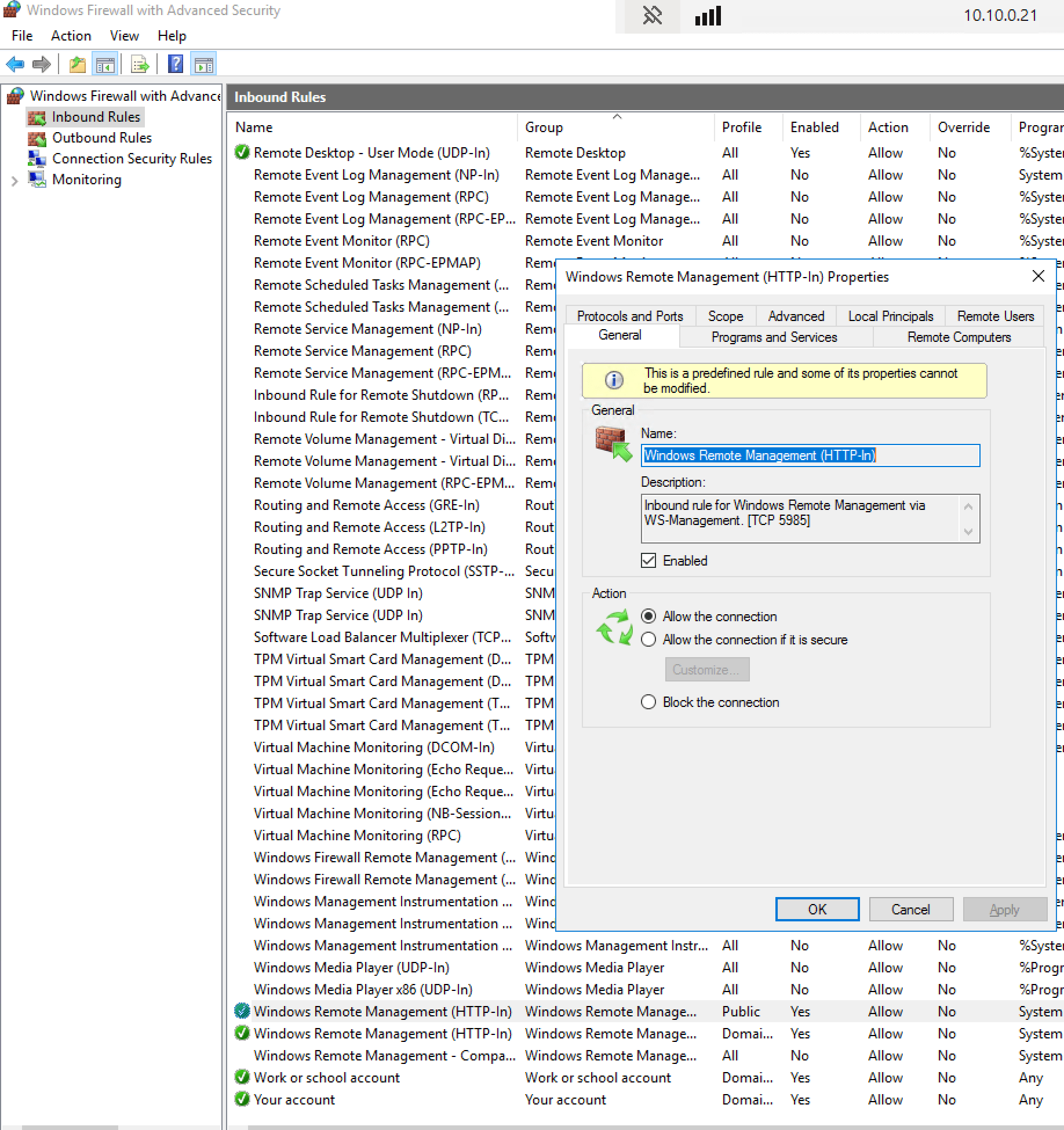The height and width of the screenshot is (1130, 1064).
Task: Toggle the action pane toolbar icon
Action: tap(203, 64)
